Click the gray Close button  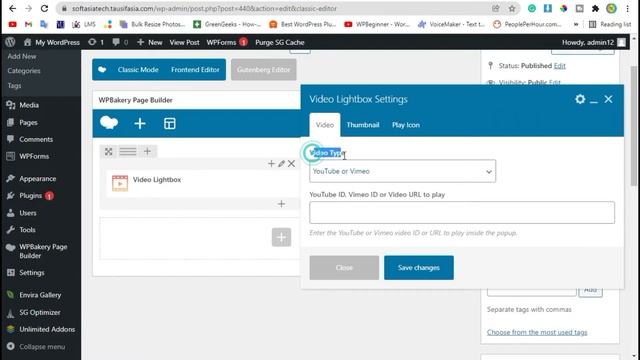pyautogui.click(x=344, y=268)
